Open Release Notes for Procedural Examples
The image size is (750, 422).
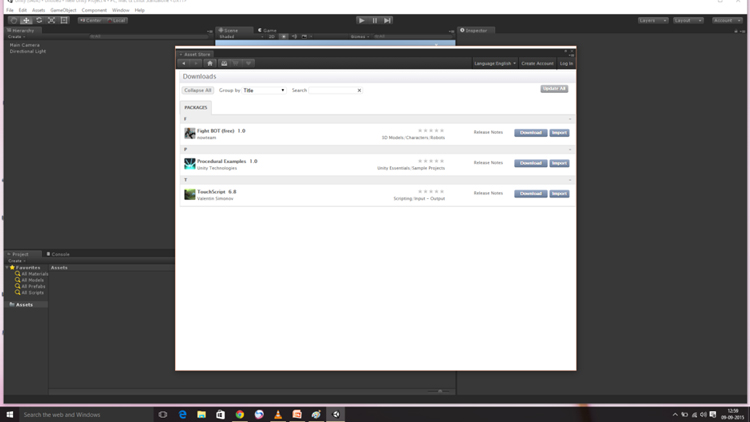pyautogui.click(x=488, y=163)
